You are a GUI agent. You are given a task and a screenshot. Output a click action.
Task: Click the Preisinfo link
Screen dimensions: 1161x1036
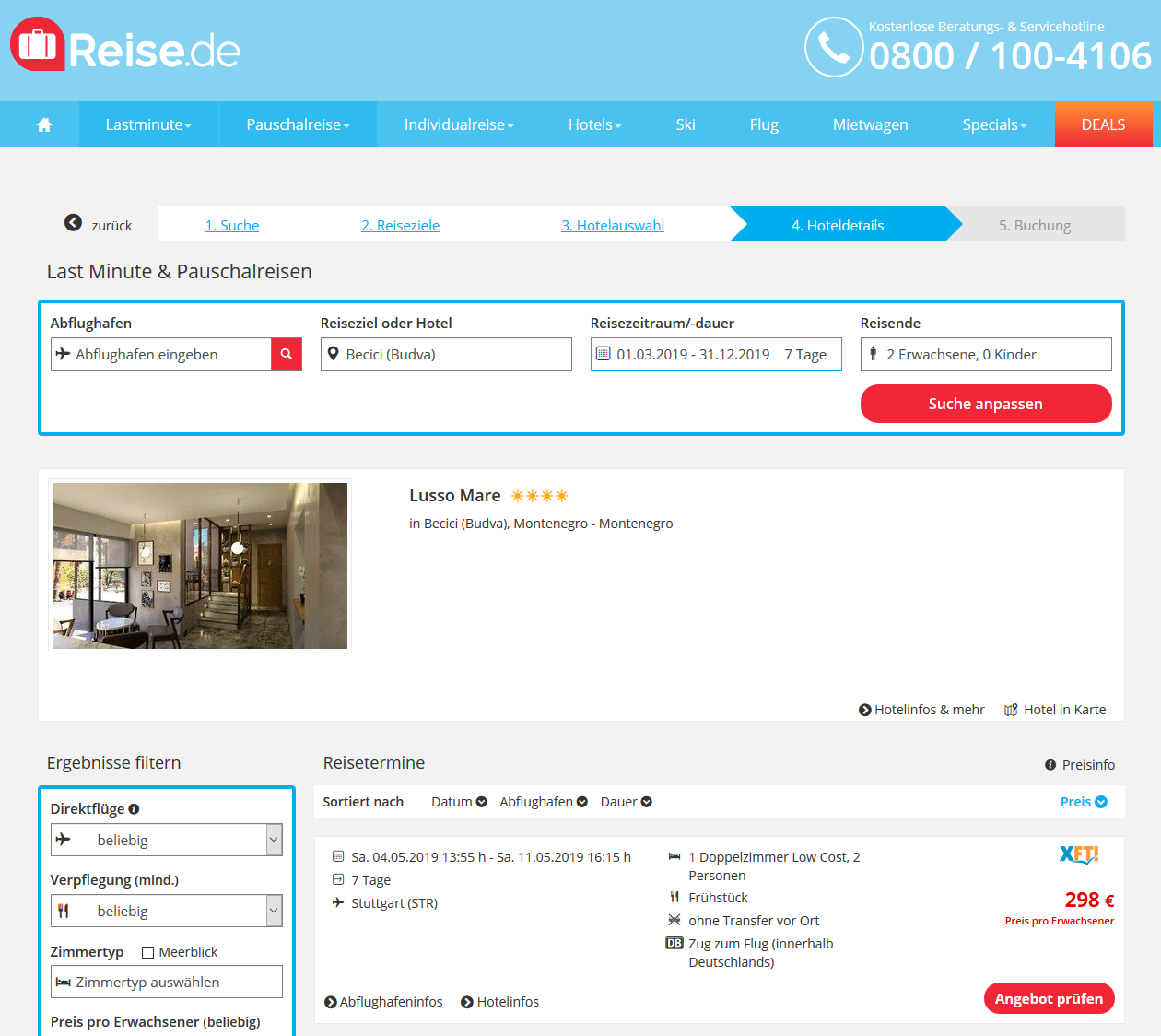1080,765
